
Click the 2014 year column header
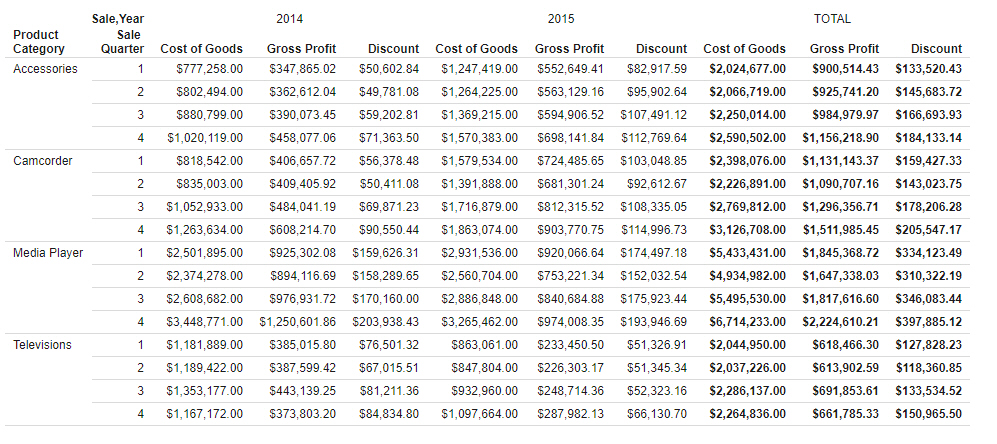(x=289, y=19)
